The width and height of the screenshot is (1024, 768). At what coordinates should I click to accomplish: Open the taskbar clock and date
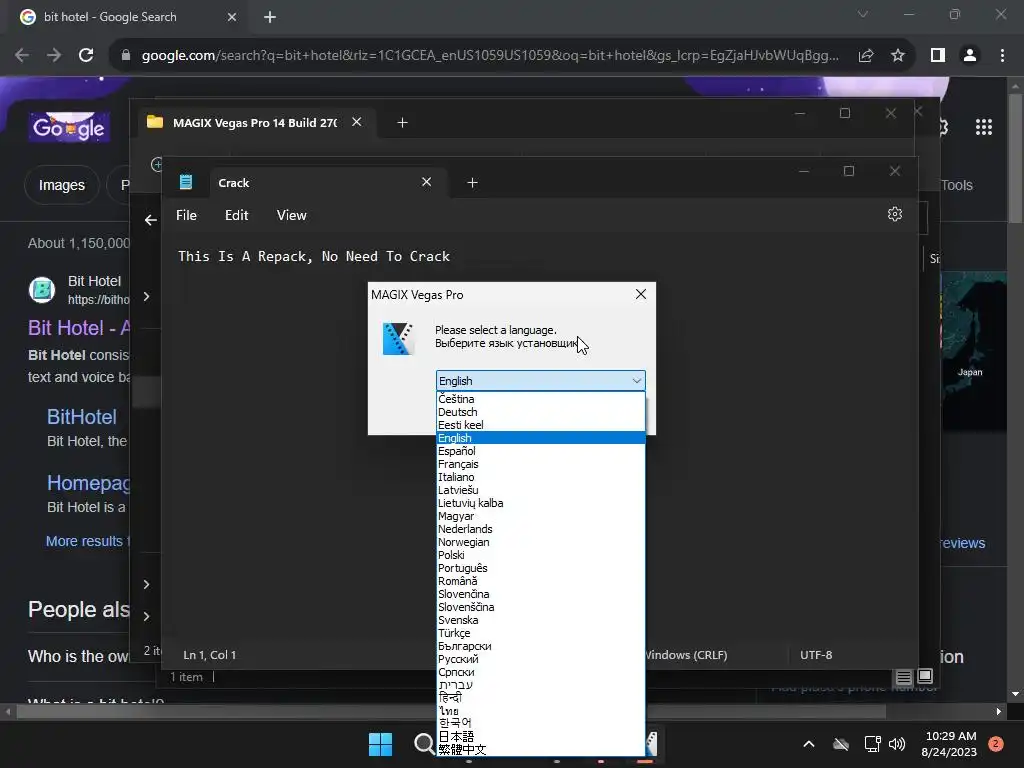[949, 744]
